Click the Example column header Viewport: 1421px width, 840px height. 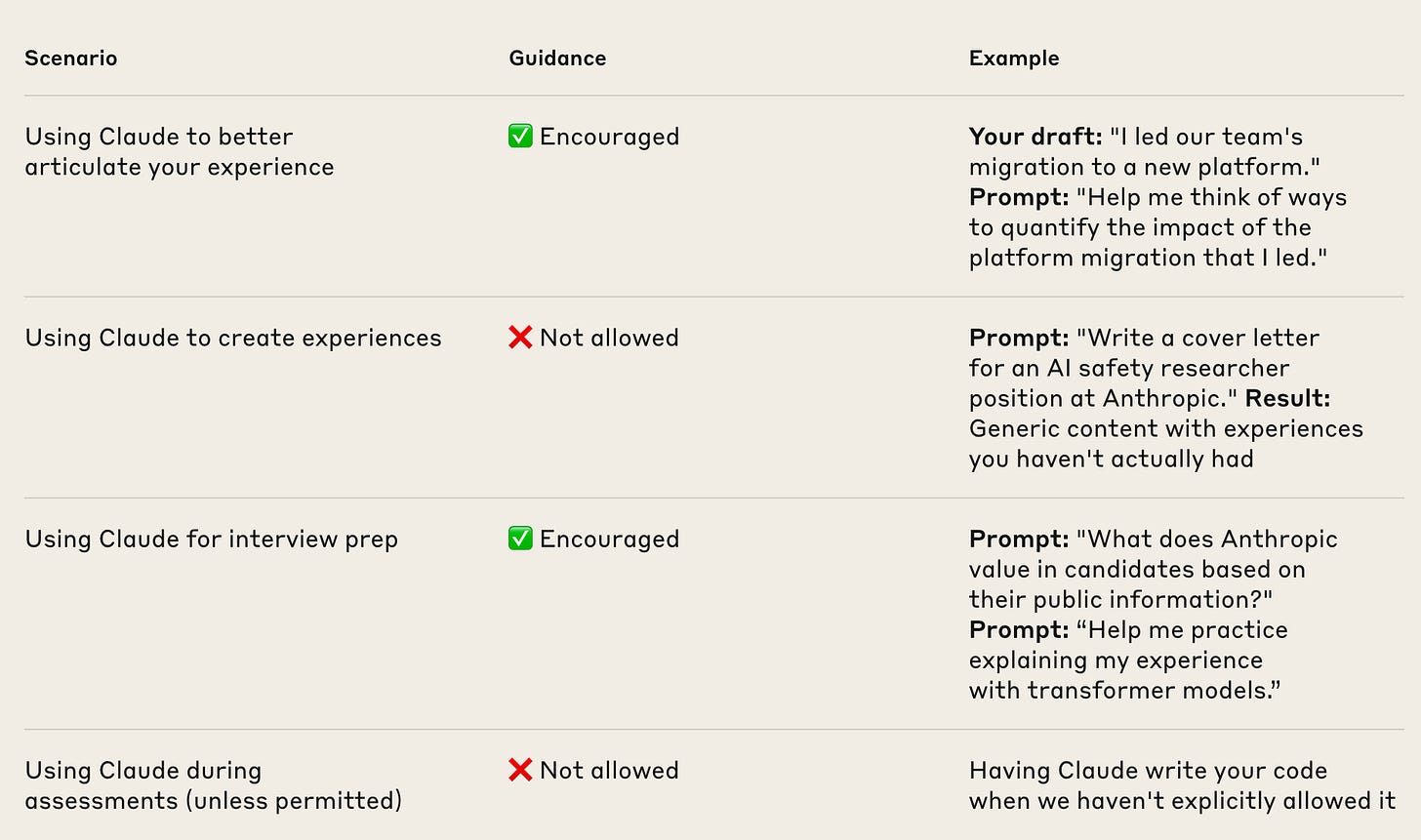pyautogui.click(x=1014, y=59)
